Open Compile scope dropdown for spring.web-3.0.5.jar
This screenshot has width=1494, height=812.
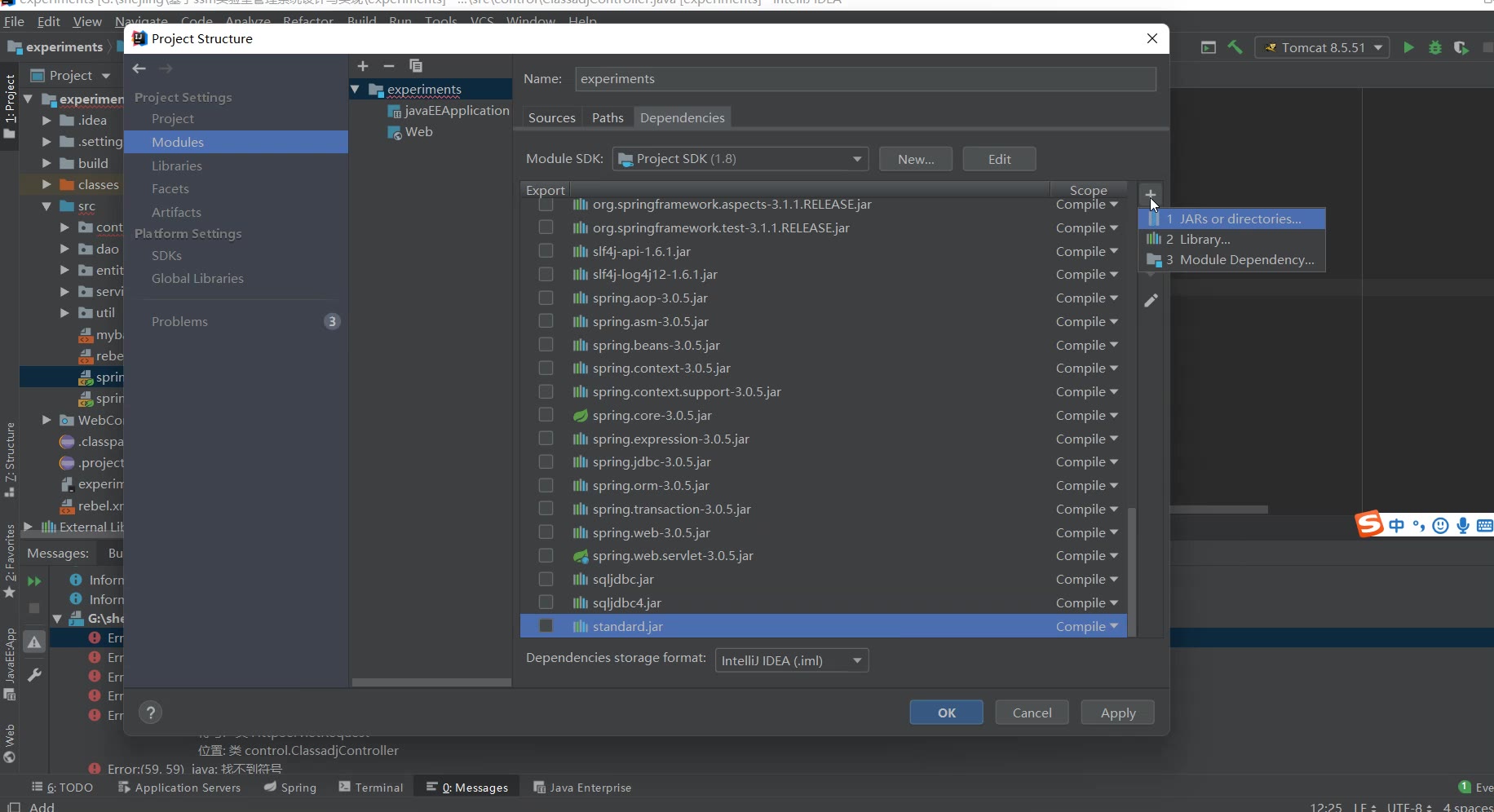[1087, 532]
